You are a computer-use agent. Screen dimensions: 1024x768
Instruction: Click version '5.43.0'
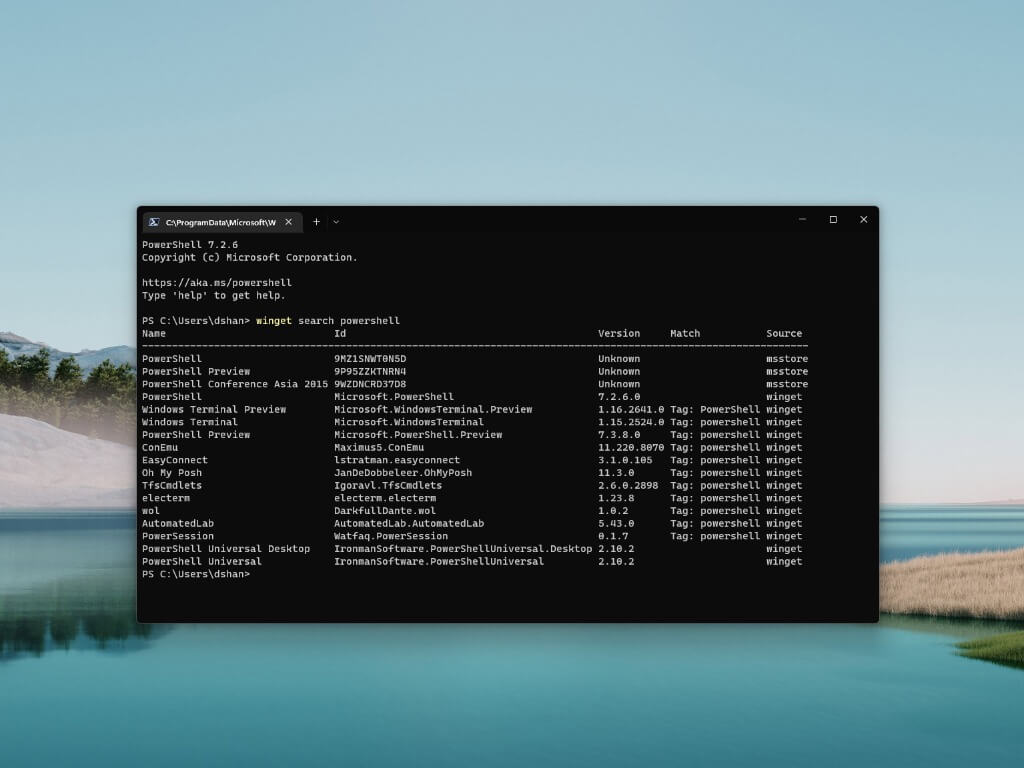pos(616,523)
